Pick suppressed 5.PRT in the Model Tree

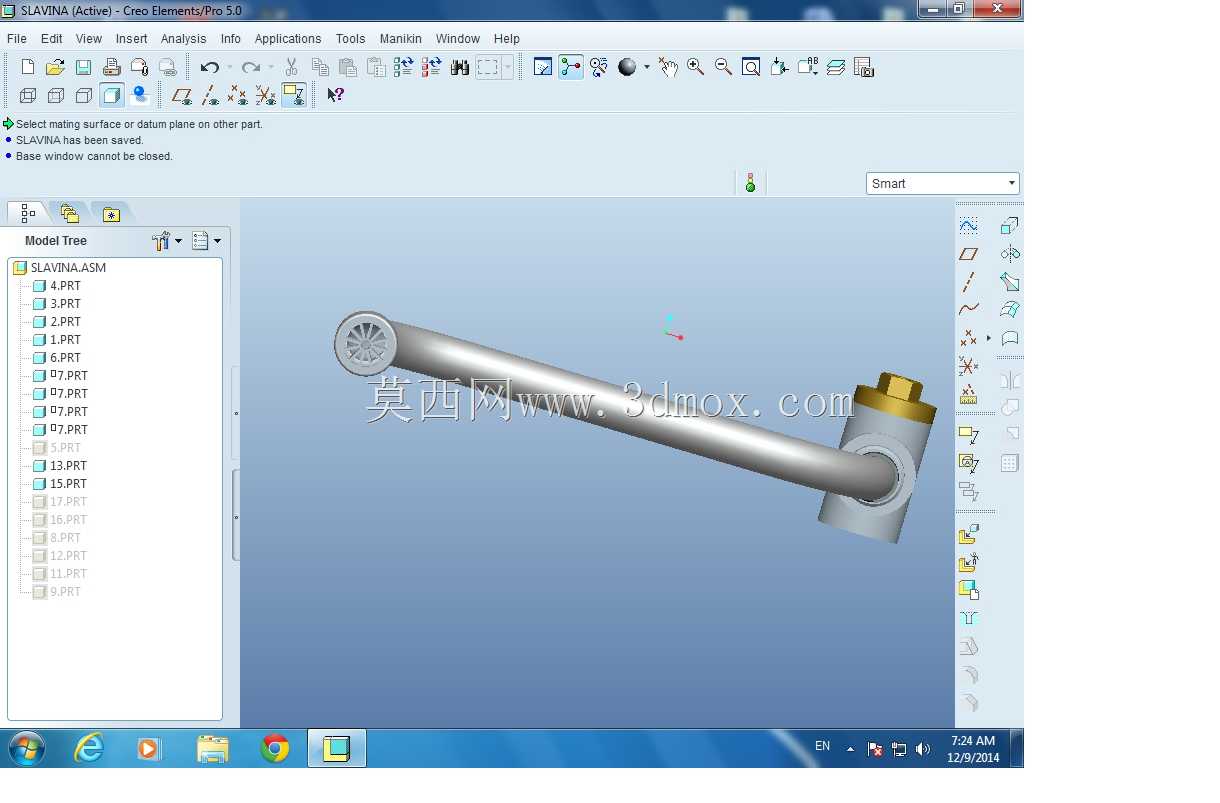coord(65,447)
